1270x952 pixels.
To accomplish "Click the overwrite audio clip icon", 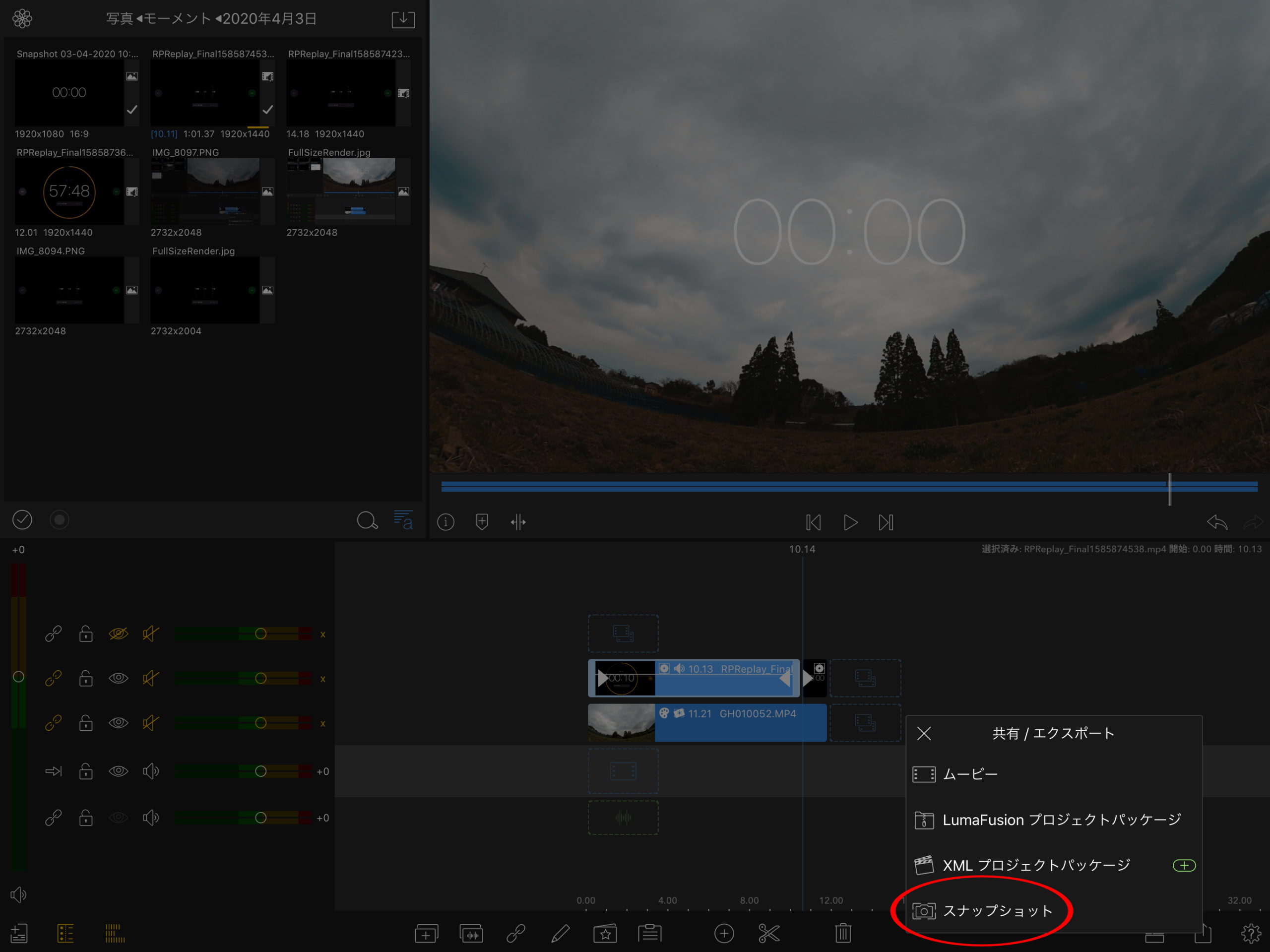I will pyautogui.click(x=471, y=934).
